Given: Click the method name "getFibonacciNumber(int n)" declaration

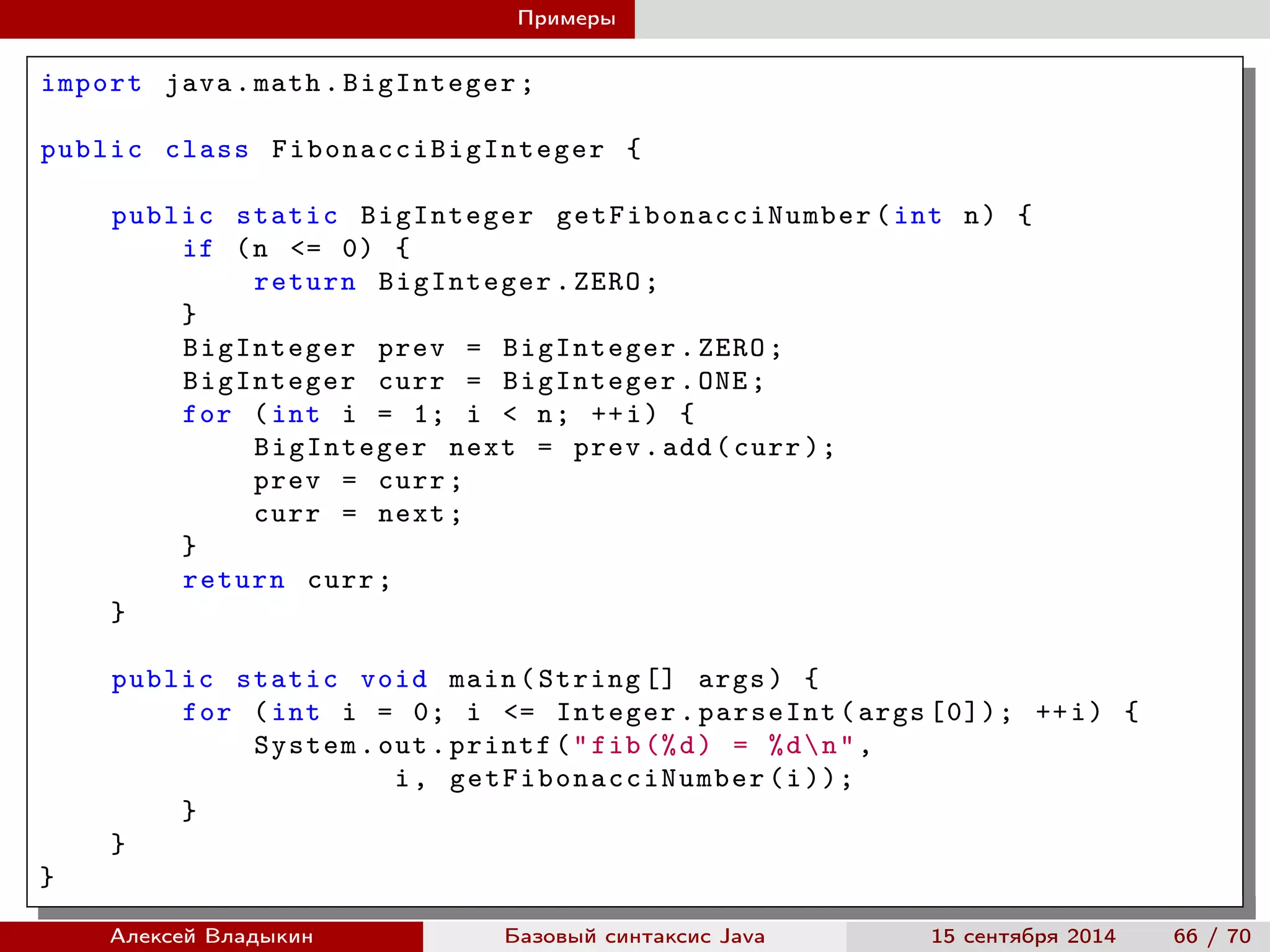Looking at the screenshot, I should 775,216.
